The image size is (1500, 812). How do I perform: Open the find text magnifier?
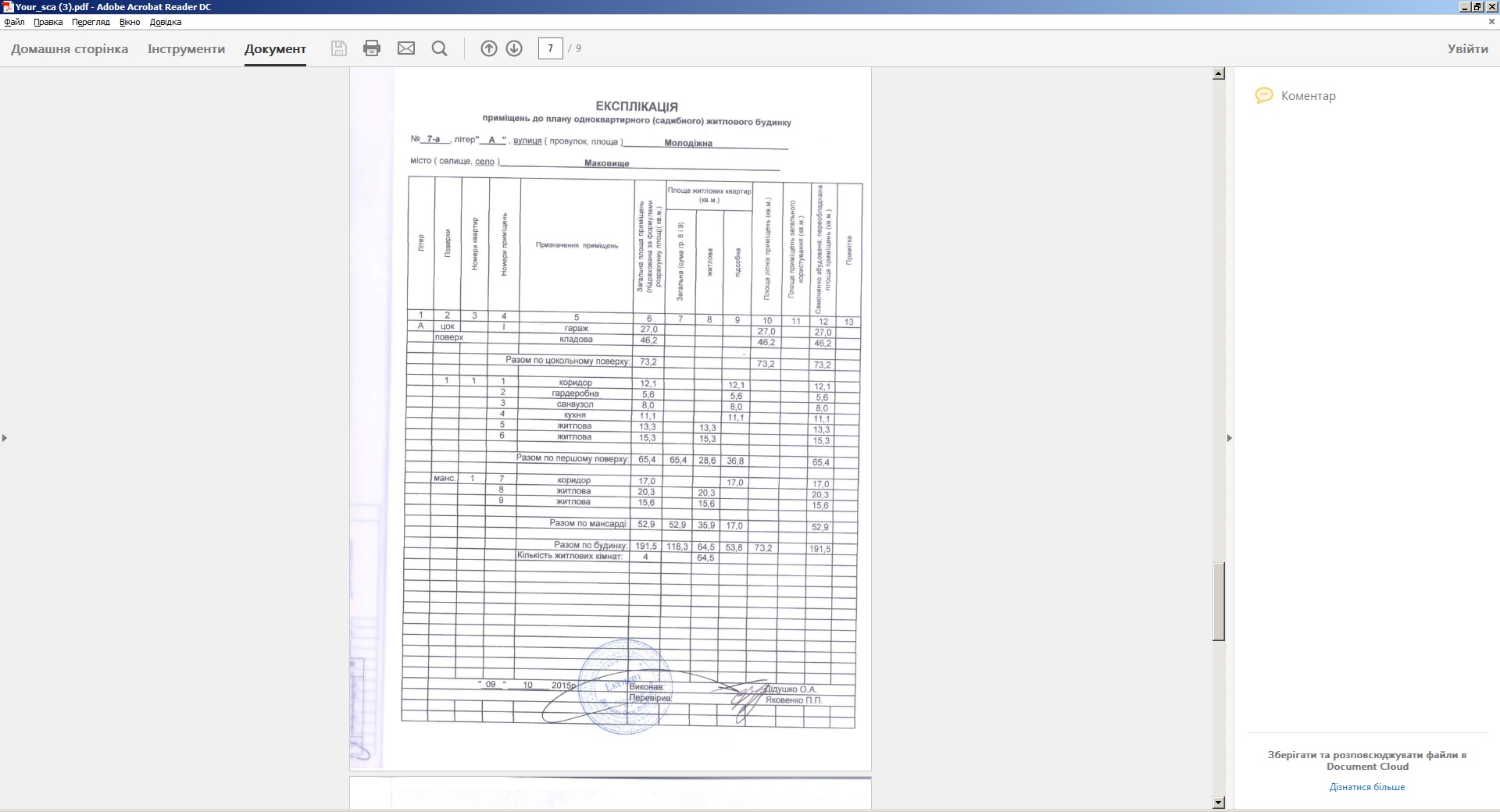click(440, 48)
